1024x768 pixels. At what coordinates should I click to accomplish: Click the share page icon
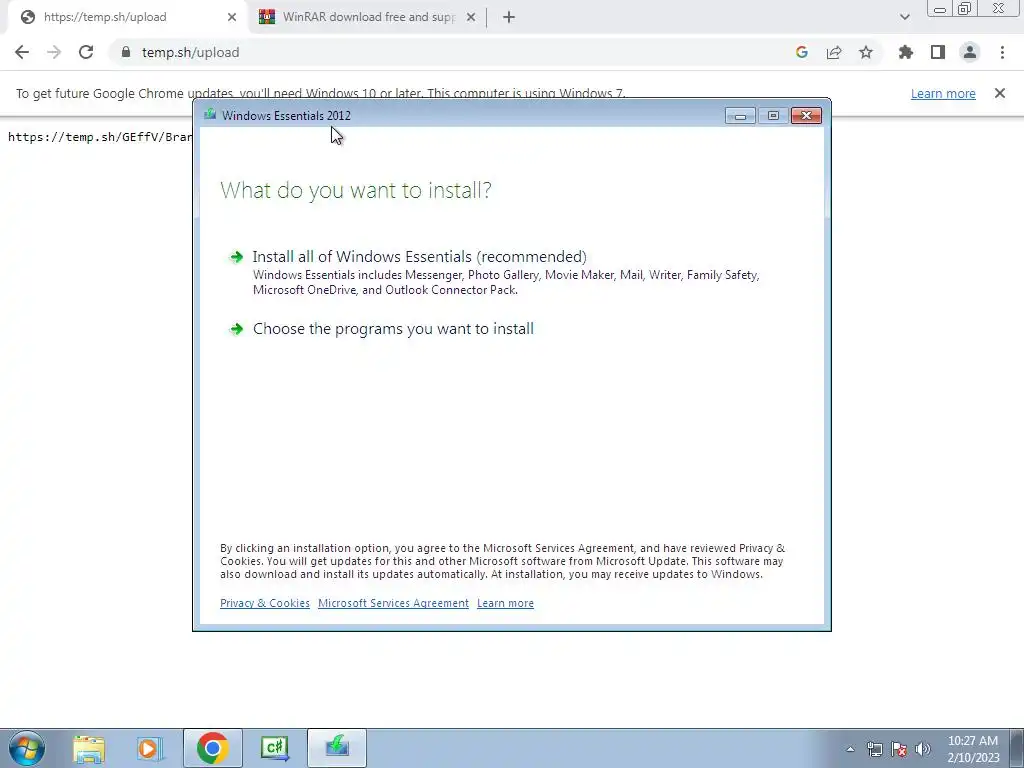pyautogui.click(x=834, y=52)
